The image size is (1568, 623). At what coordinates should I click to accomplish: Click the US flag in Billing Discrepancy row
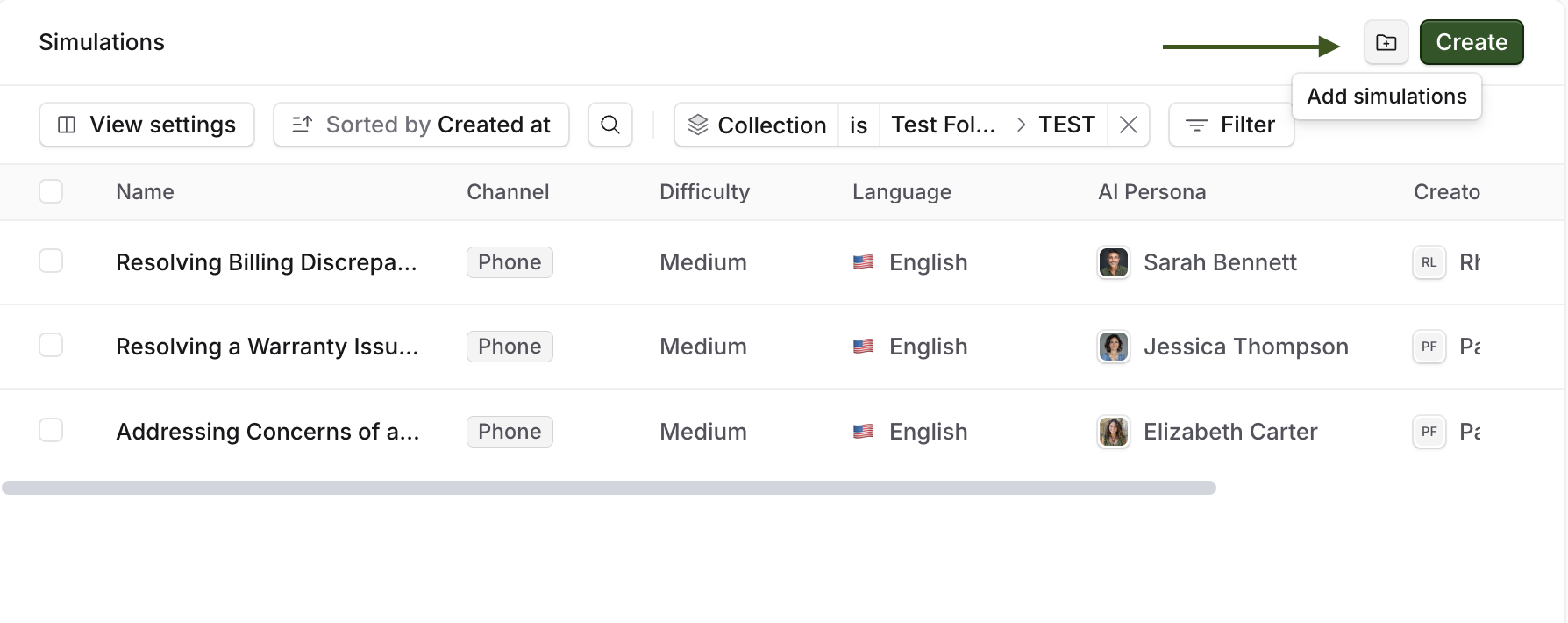pos(864,262)
